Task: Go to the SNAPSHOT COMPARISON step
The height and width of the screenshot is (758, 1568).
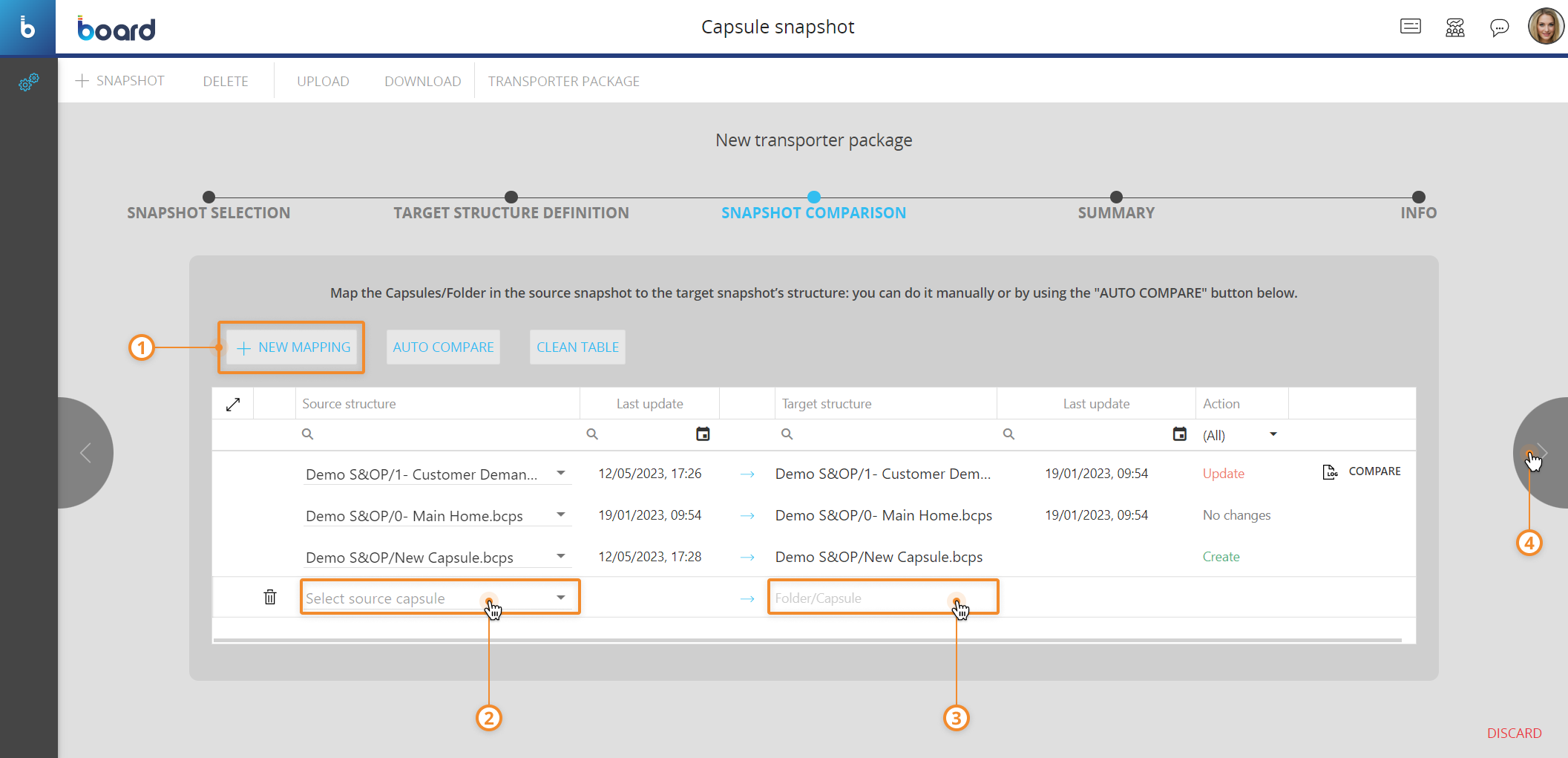Action: [813, 213]
